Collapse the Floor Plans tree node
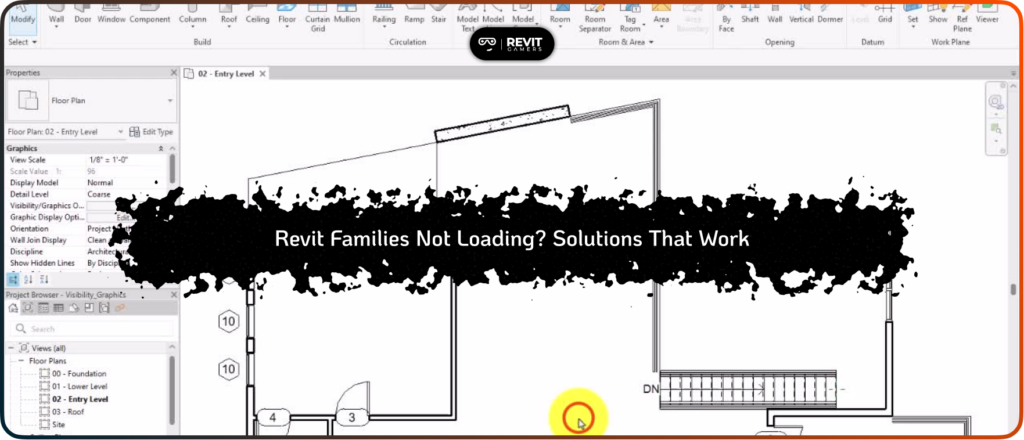The height and width of the screenshot is (440, 1024). [21, 361]
